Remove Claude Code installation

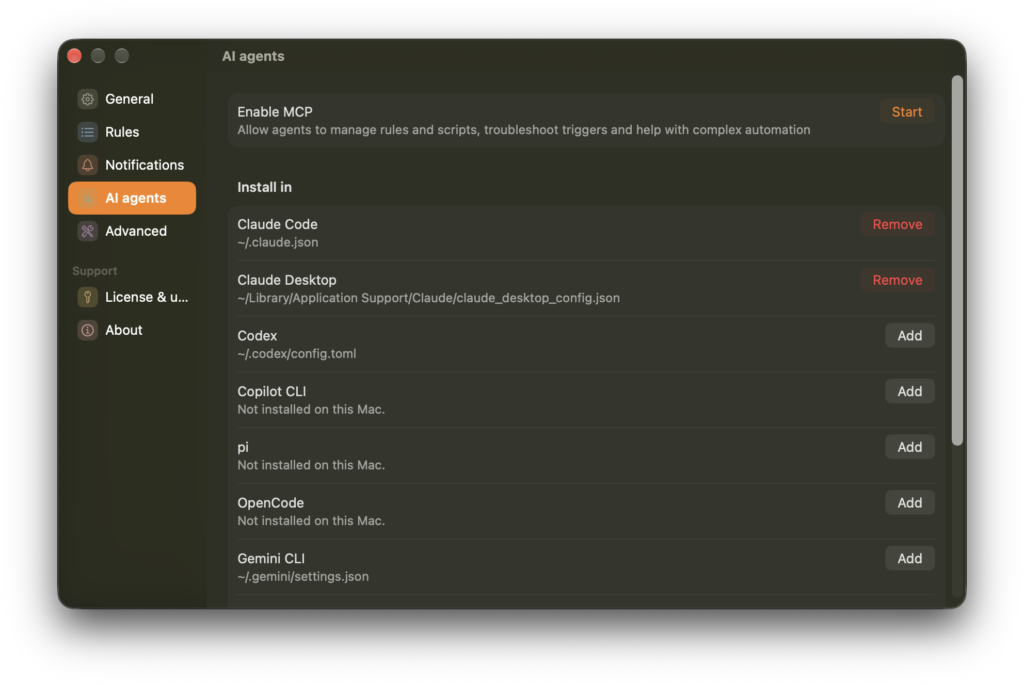pos(897,224)
